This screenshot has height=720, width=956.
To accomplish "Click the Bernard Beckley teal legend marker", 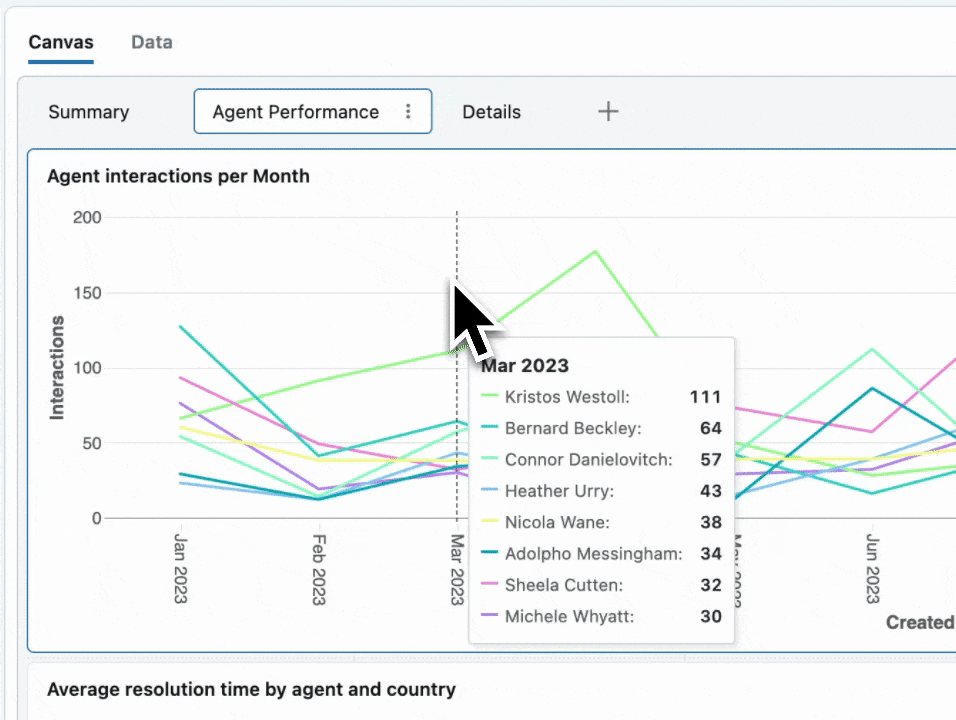I will (489, 428).
